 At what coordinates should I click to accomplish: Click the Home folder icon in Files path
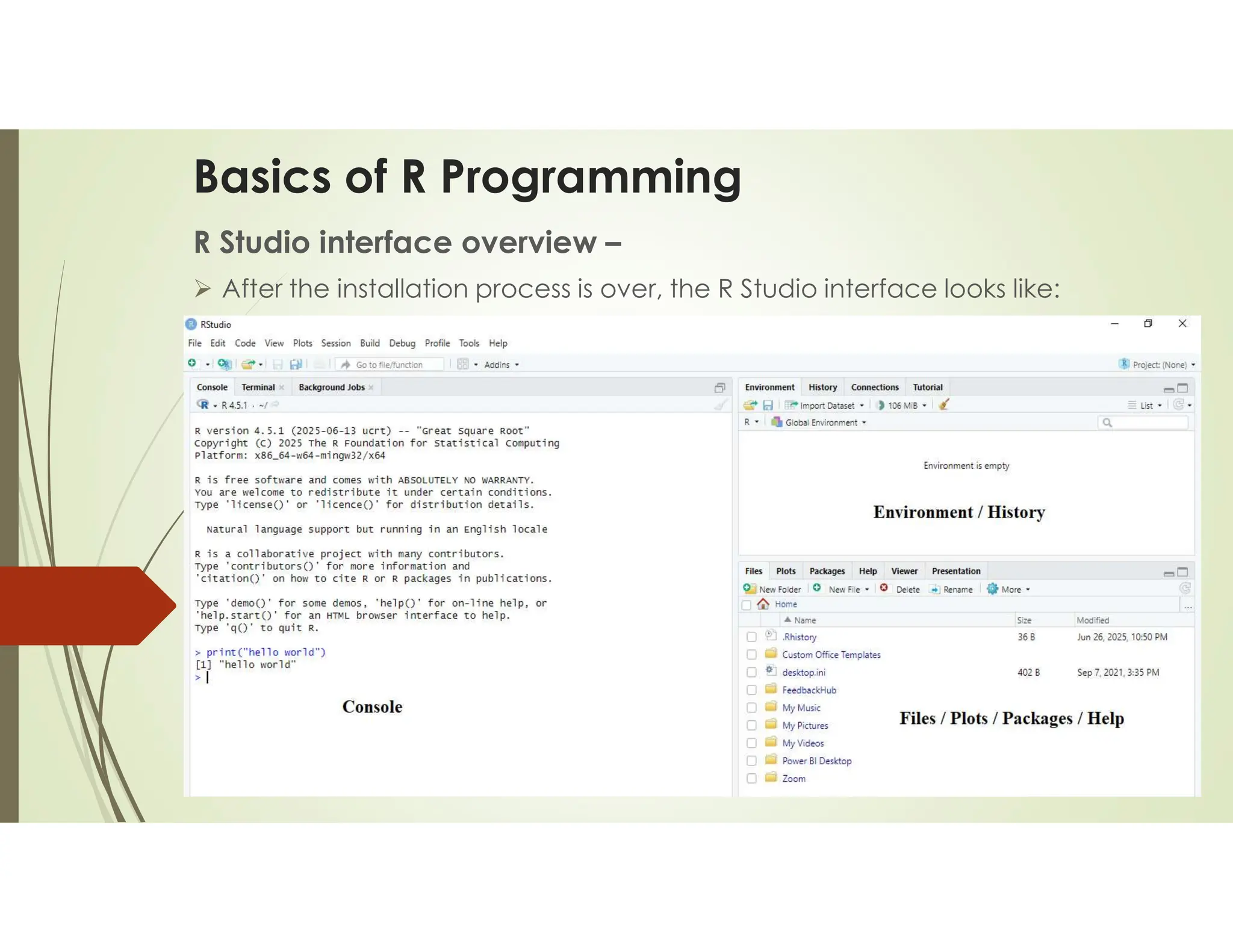(x=763, y=604)
